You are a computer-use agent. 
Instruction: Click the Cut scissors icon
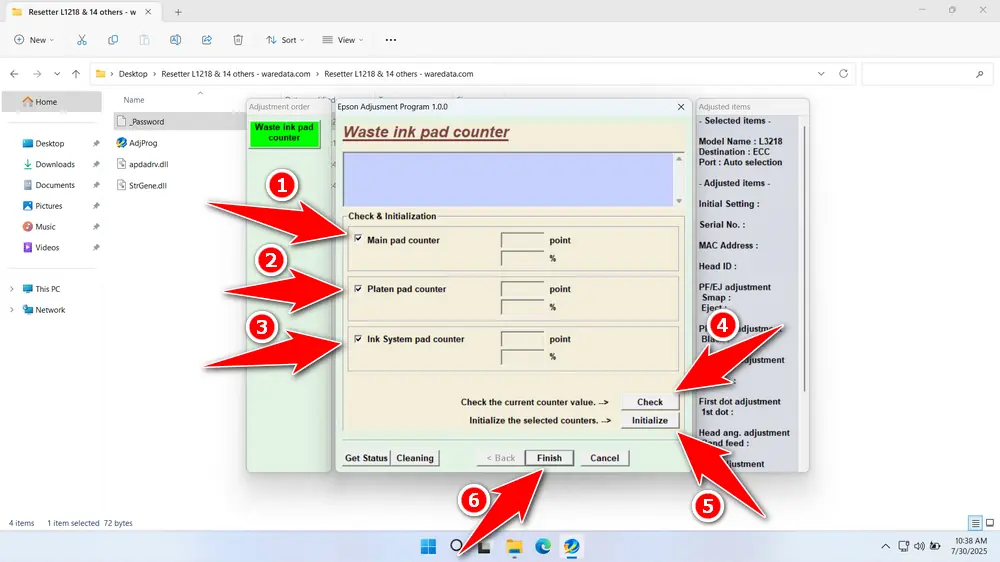[x=82, y=40]
